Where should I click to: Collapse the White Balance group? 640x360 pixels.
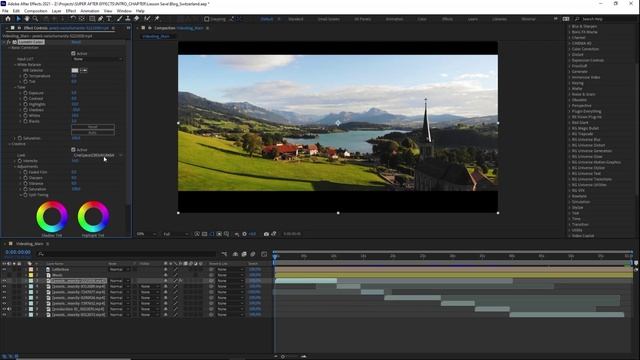(15, 64)
